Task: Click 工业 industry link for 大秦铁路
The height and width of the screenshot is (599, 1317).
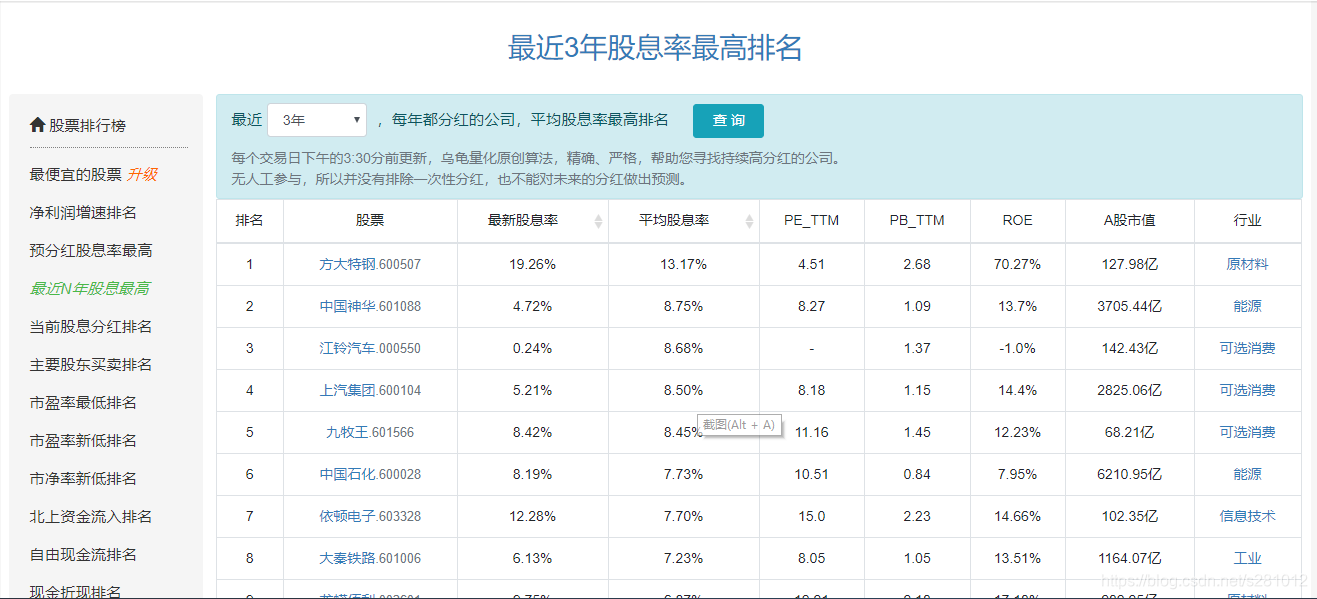Action: tap(1247, 558)
